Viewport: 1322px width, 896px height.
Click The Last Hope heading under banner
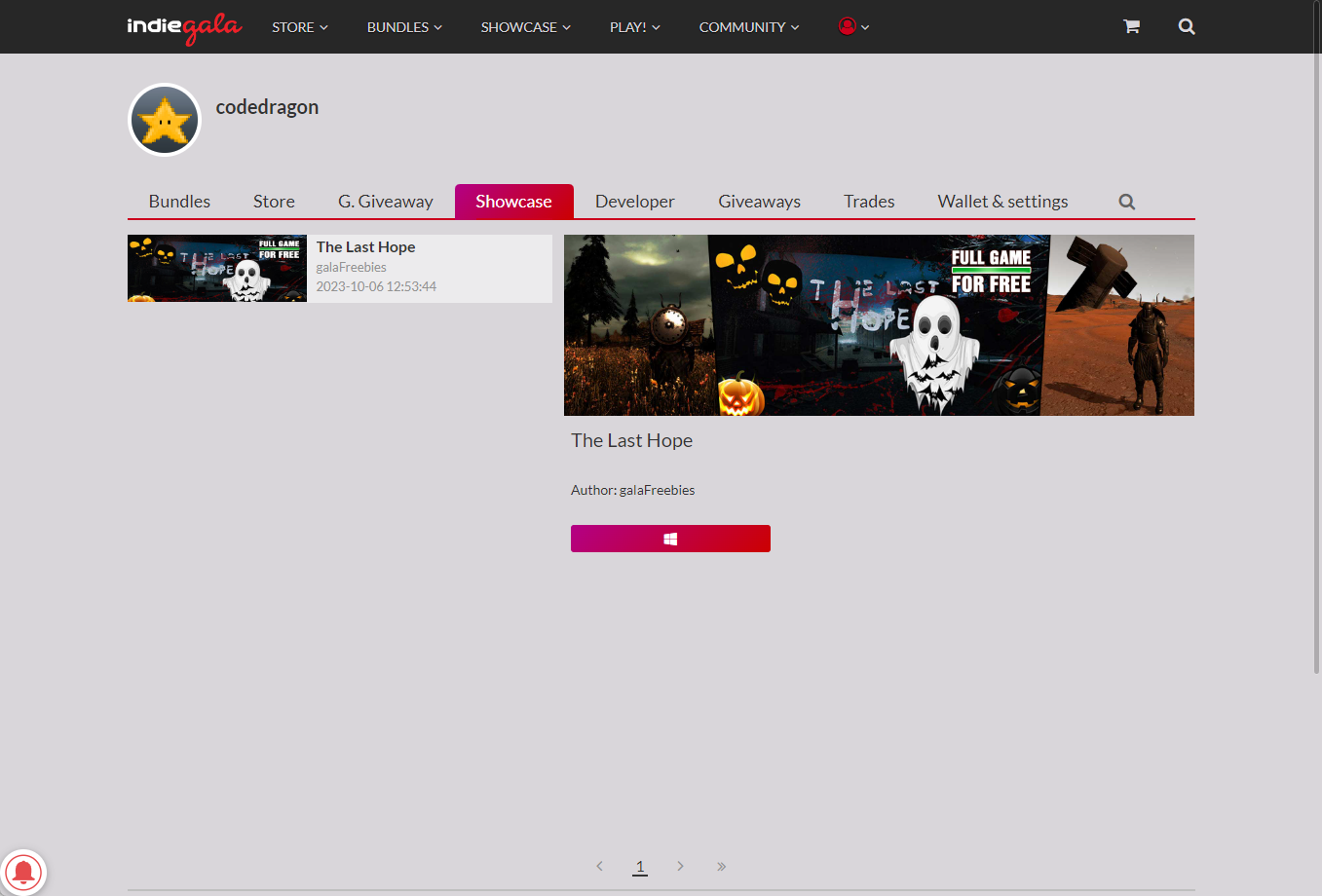632,440
